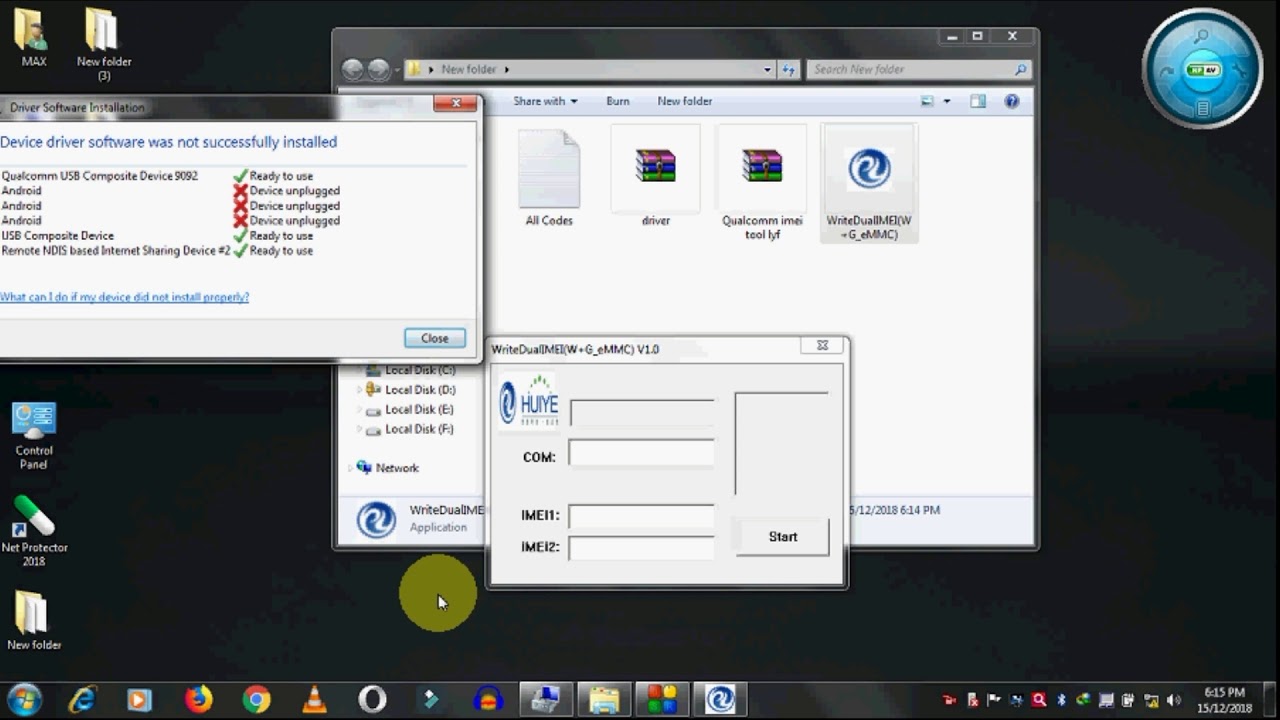Click New folder in the Explorer toolbar
The height and width of the screenshot is (720, 1280).
685,101
